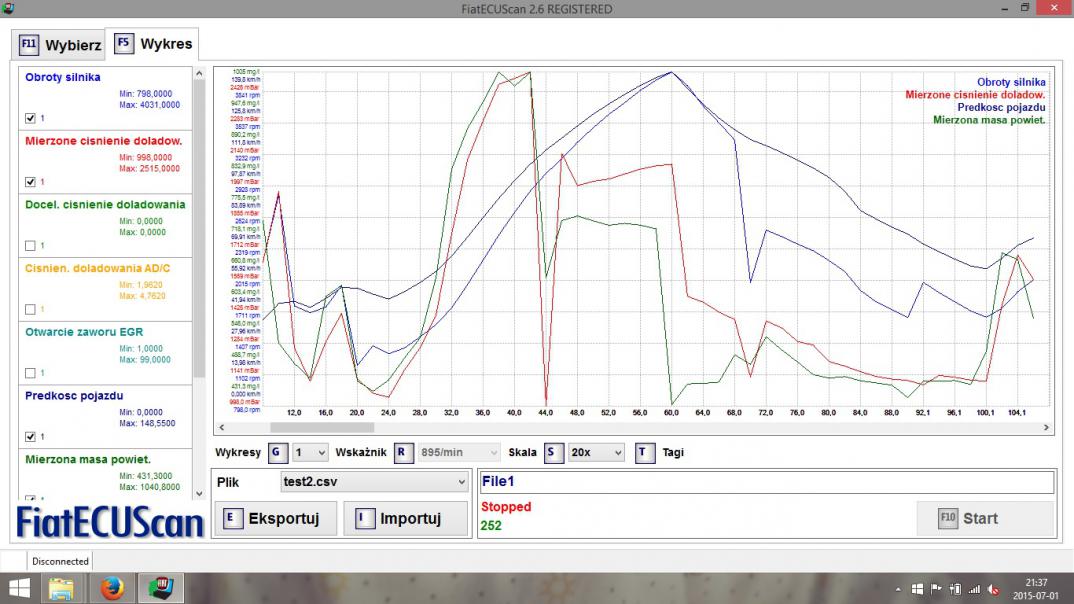The width and height of the screenshot is (1074, 604).
Task: Click the parameter list scroll-up arrow
Action: click(199, 73)
